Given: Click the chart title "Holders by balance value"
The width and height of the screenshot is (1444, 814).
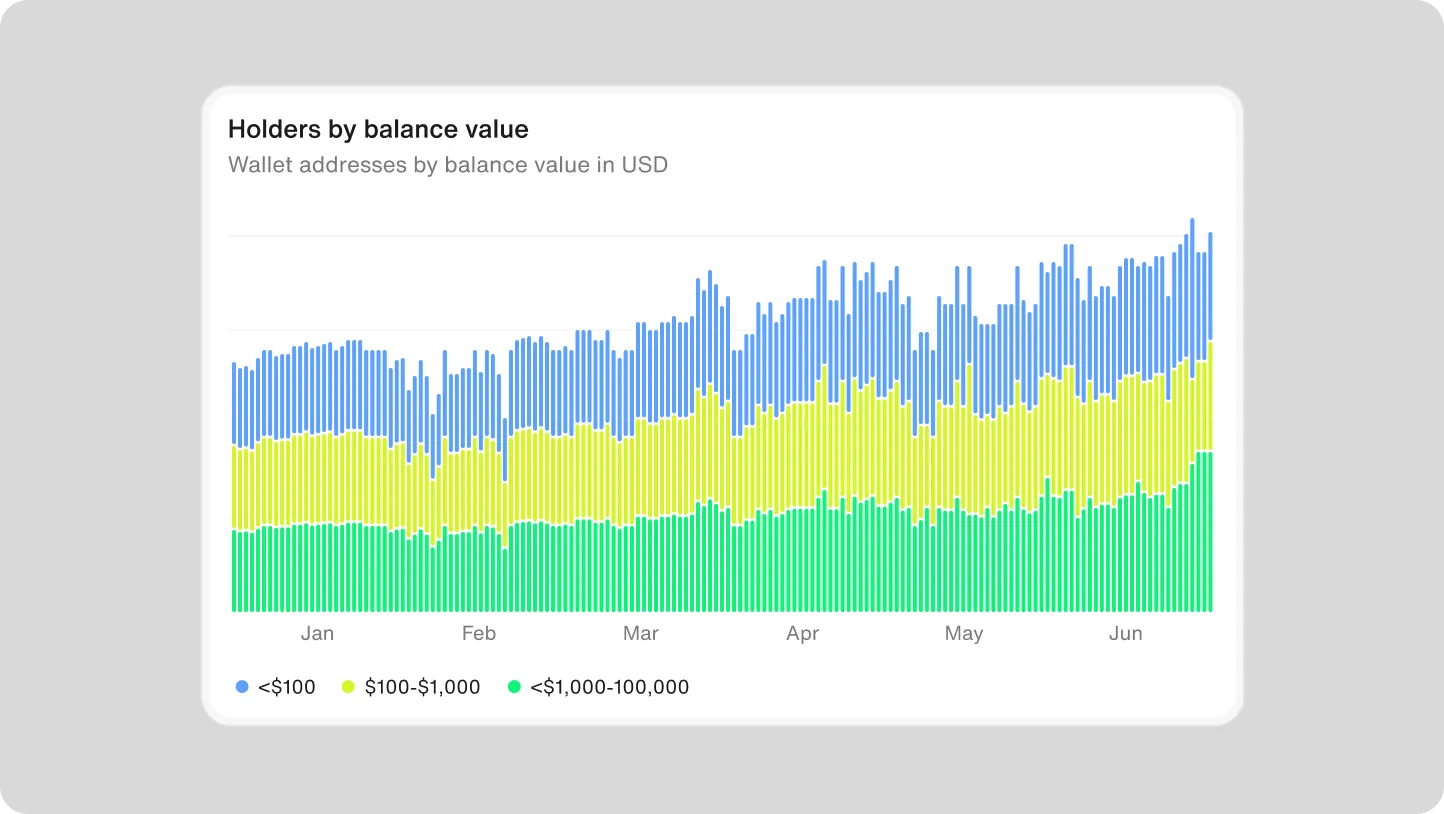Looking at the screenshot, I should pos(378,129).
